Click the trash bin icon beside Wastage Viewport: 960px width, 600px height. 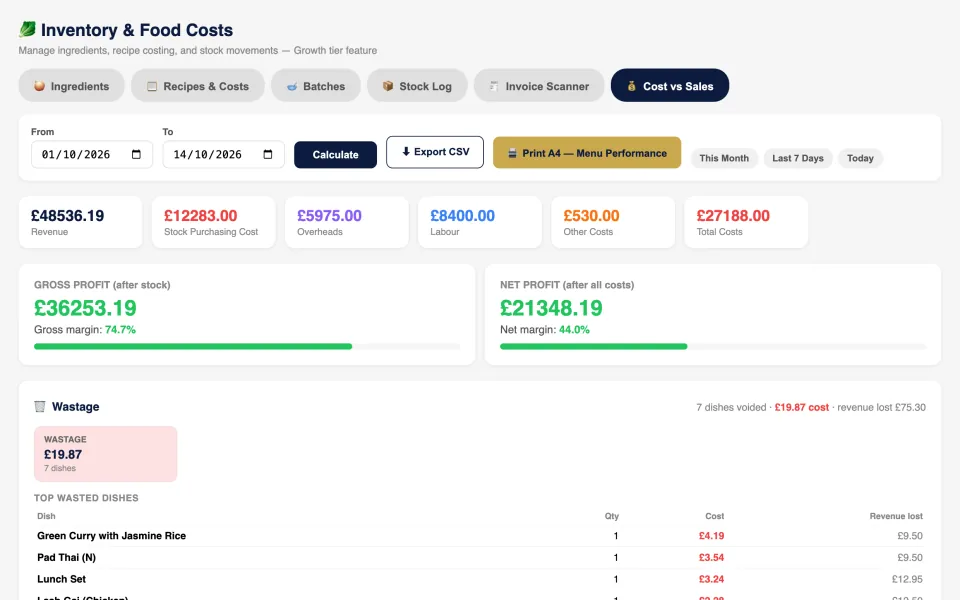pyautogui.click(x=40, y=407)
